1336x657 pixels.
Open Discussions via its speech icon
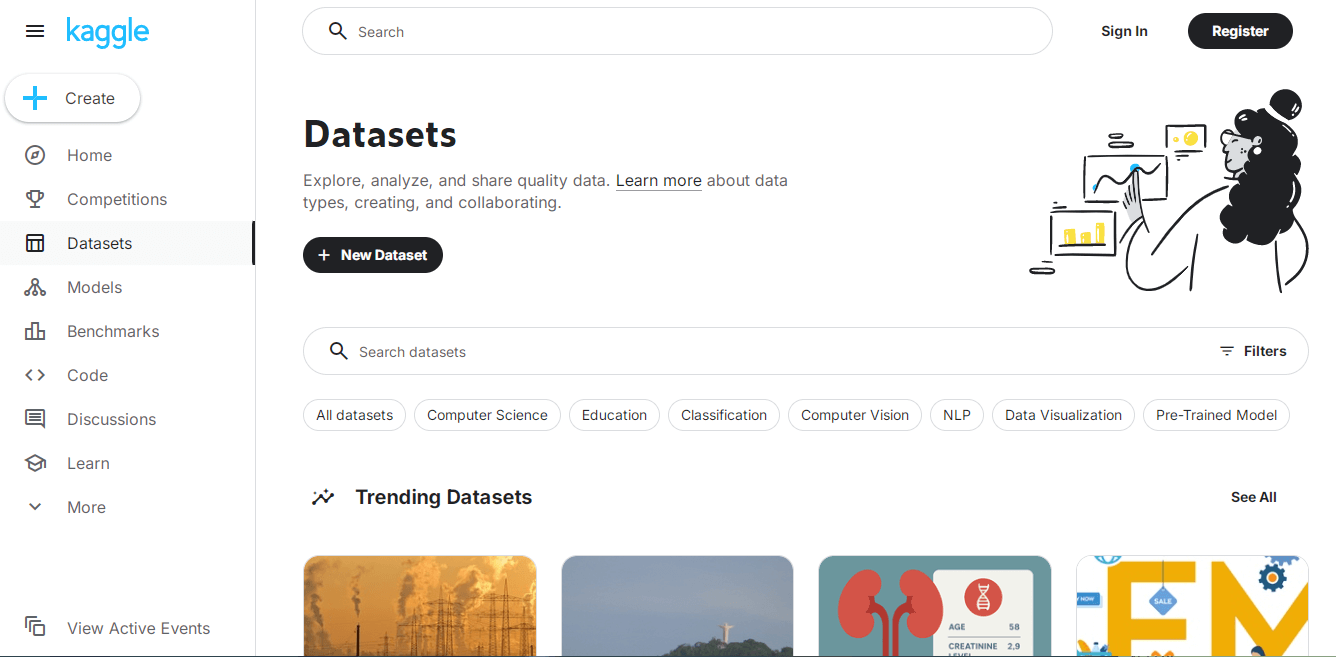click(34, 419)
